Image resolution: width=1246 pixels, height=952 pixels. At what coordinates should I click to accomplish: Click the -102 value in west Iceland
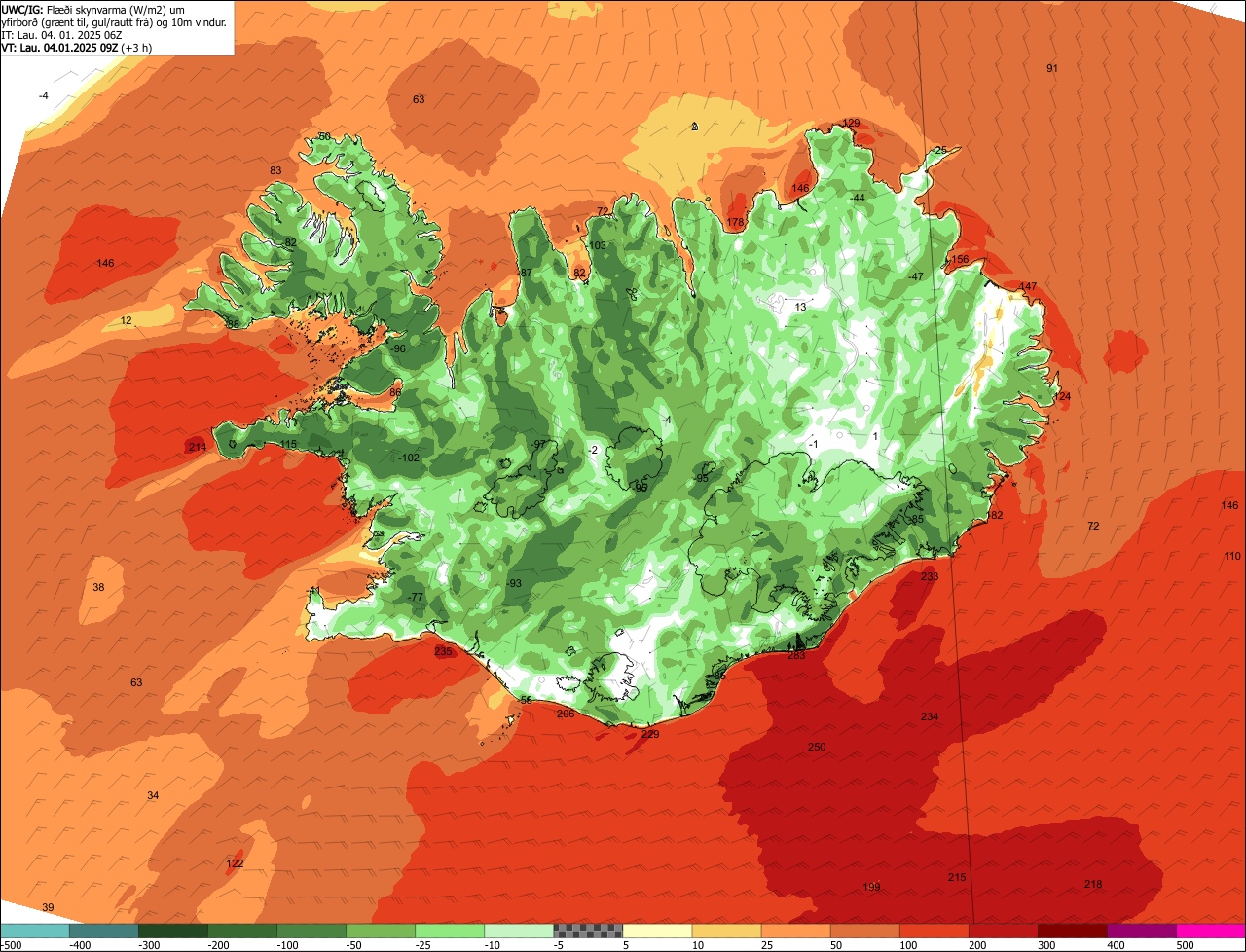click(409, 458)
